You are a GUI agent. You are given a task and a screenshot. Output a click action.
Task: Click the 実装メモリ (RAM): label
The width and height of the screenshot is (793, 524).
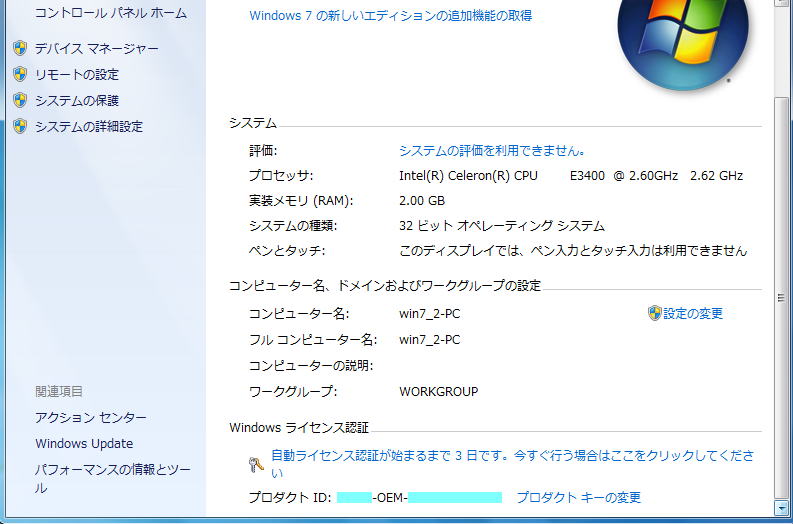(x=301, y=200)
